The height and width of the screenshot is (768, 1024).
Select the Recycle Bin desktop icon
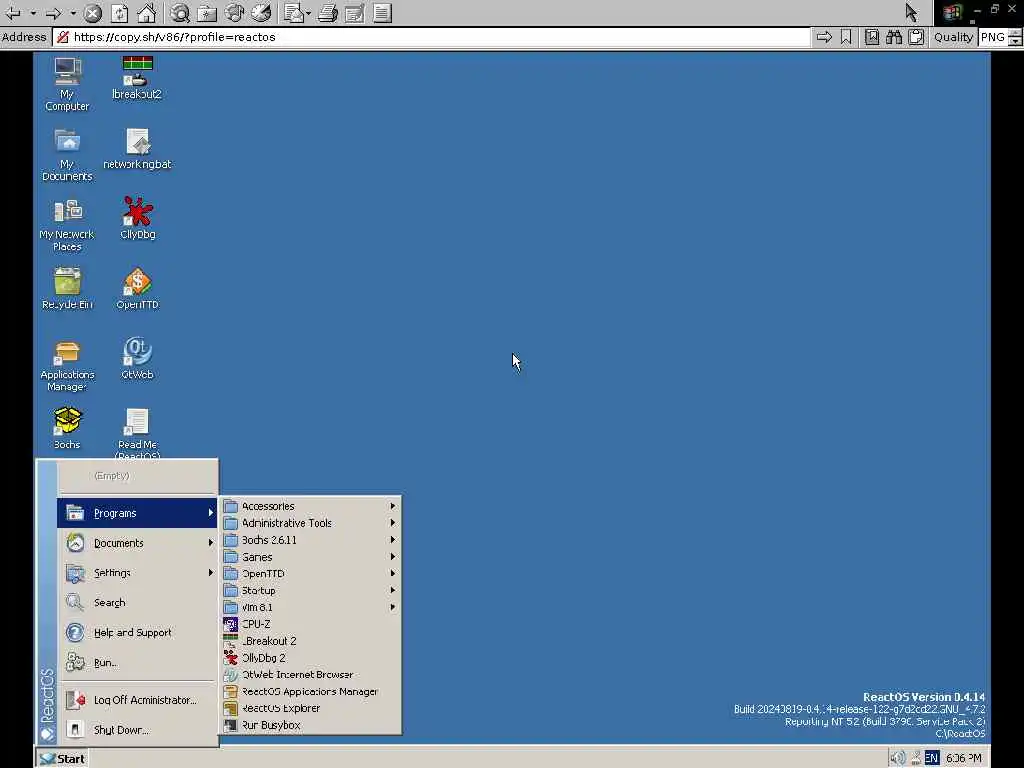[x=67, y=289]
